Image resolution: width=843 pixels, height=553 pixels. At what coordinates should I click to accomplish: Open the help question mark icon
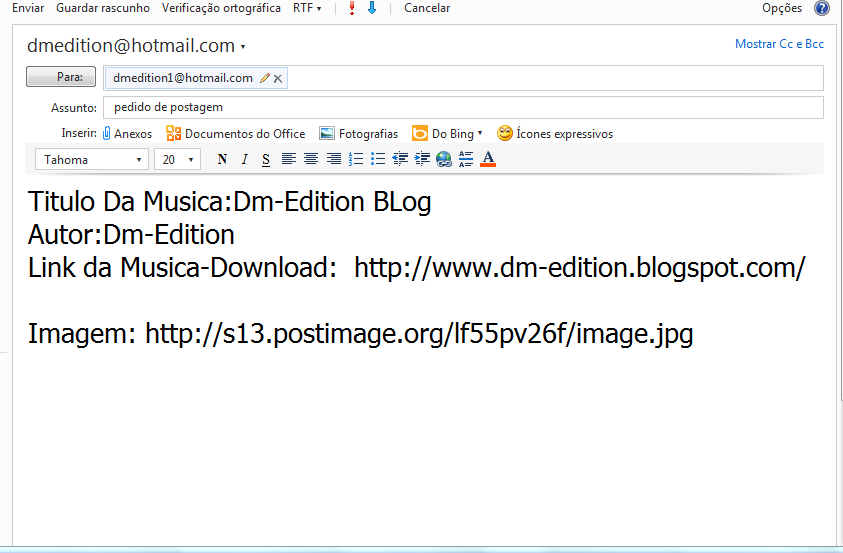(x=821, y=8)
